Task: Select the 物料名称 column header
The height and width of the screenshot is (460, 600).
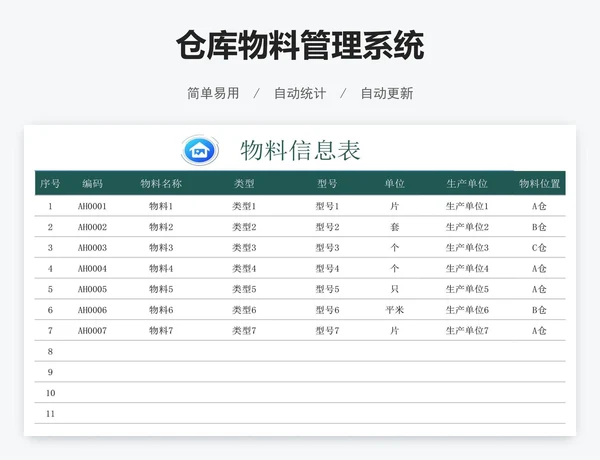Action: 161,184
